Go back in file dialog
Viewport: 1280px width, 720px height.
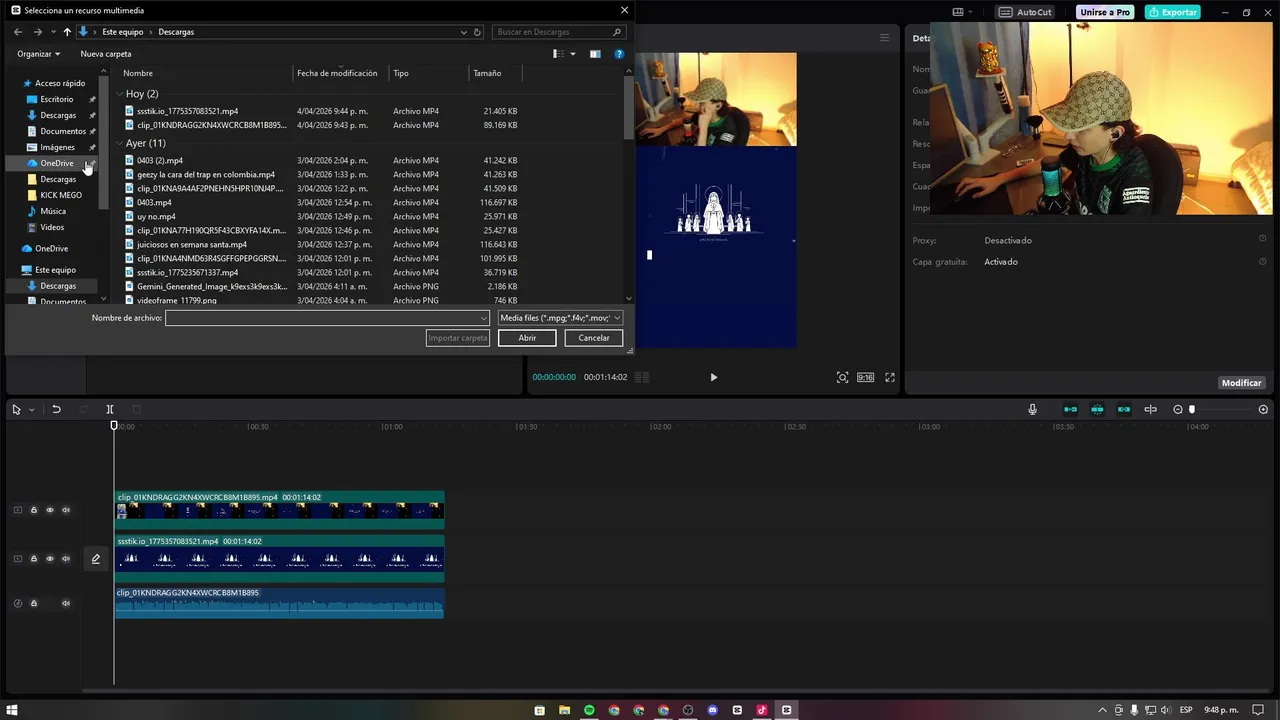click(17, 32)
